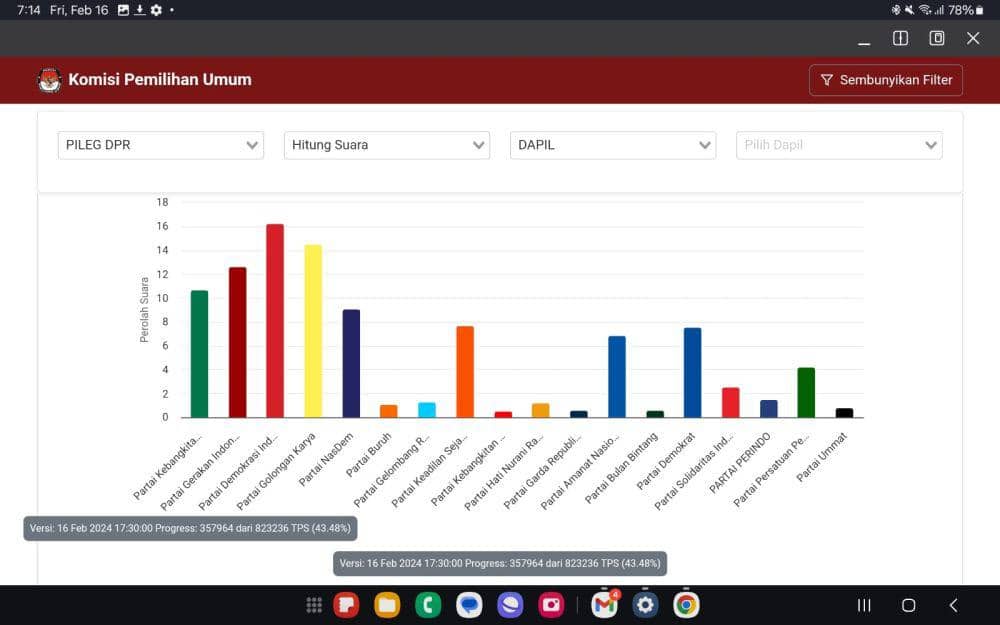Click the date Fri, Feb 16
The width and height of the screenshot is (1000, 625).
tap(79, 10)
